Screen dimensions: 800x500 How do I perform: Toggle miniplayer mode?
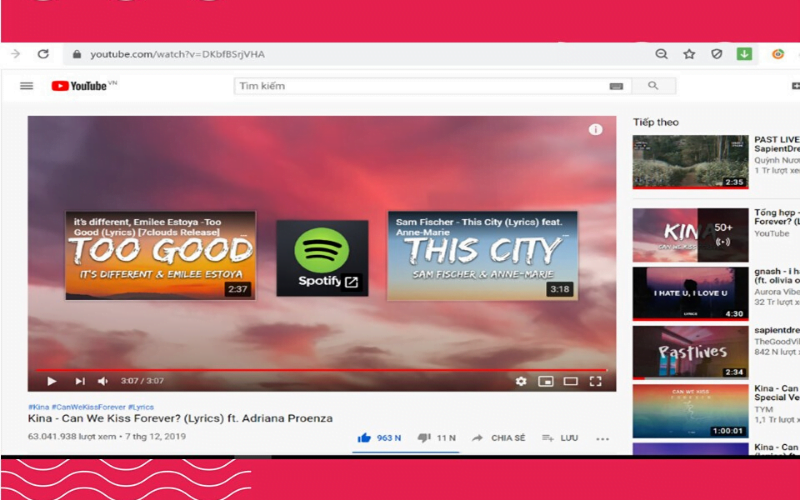[546, 381]
